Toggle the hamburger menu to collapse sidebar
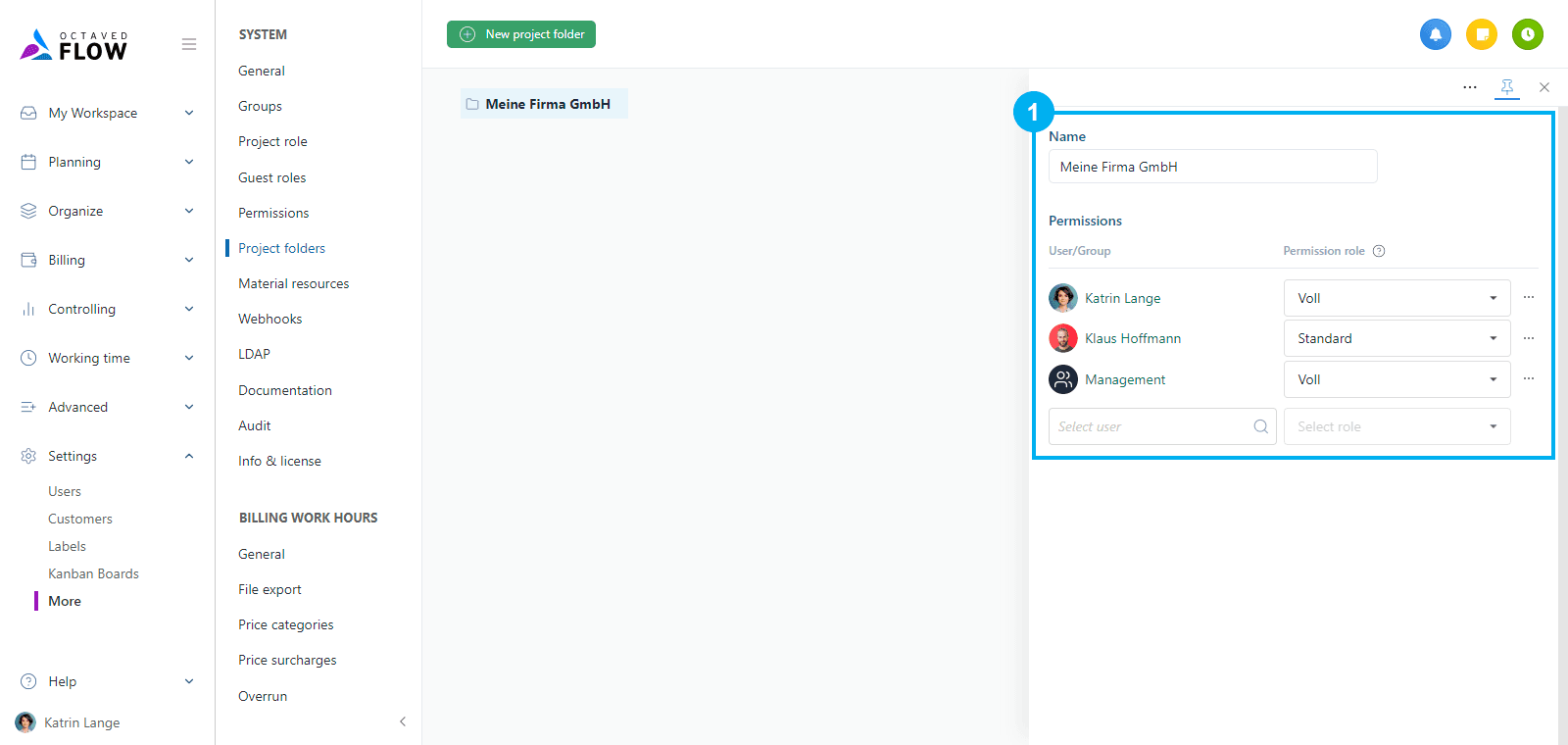The image size is (1568, 745). click(189, 44)
